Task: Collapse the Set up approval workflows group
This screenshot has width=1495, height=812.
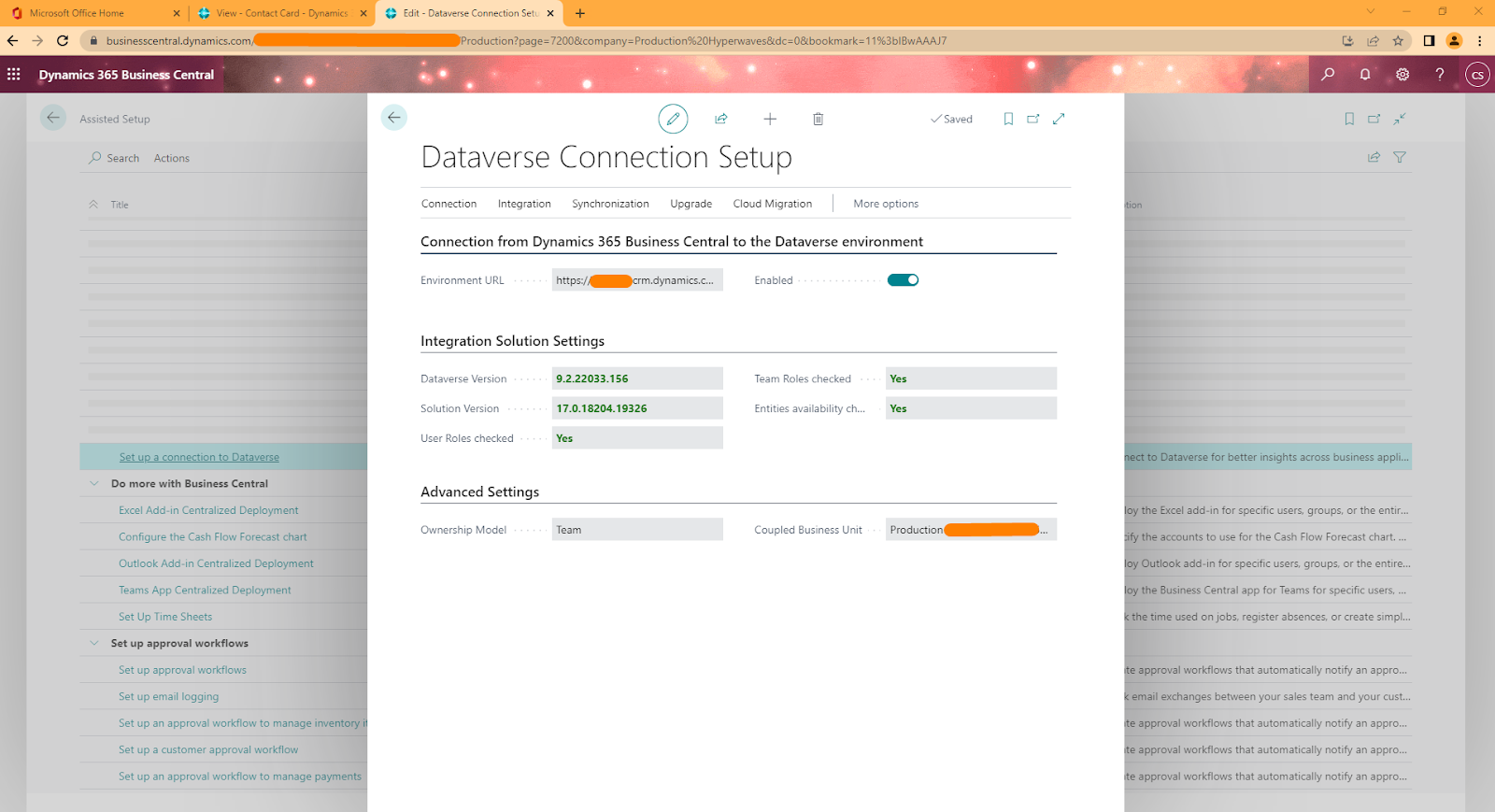Action: point(93,643)
